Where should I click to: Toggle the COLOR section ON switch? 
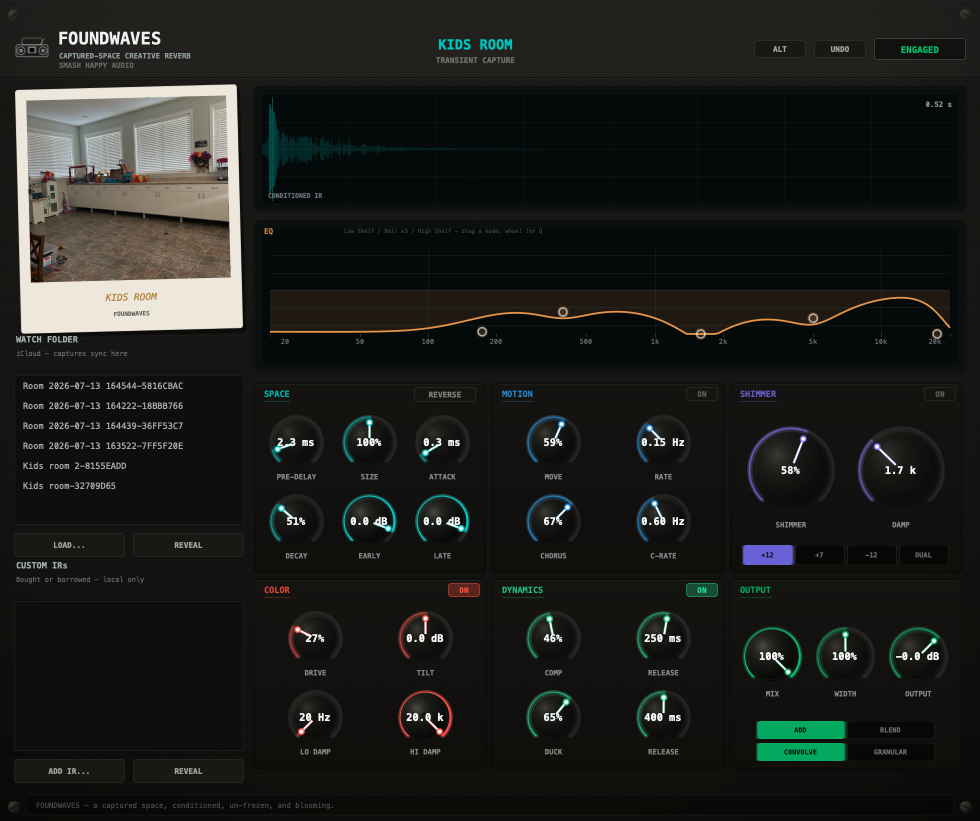[464, 590]
